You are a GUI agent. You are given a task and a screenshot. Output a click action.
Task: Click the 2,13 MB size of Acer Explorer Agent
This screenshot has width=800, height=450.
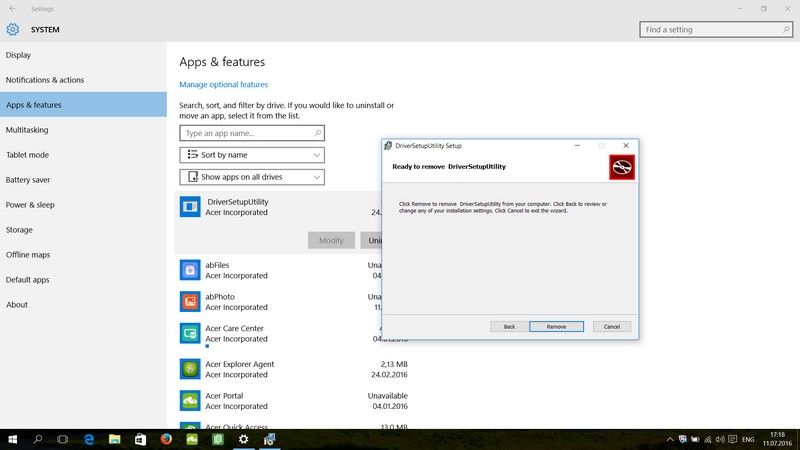pos(394,364)
